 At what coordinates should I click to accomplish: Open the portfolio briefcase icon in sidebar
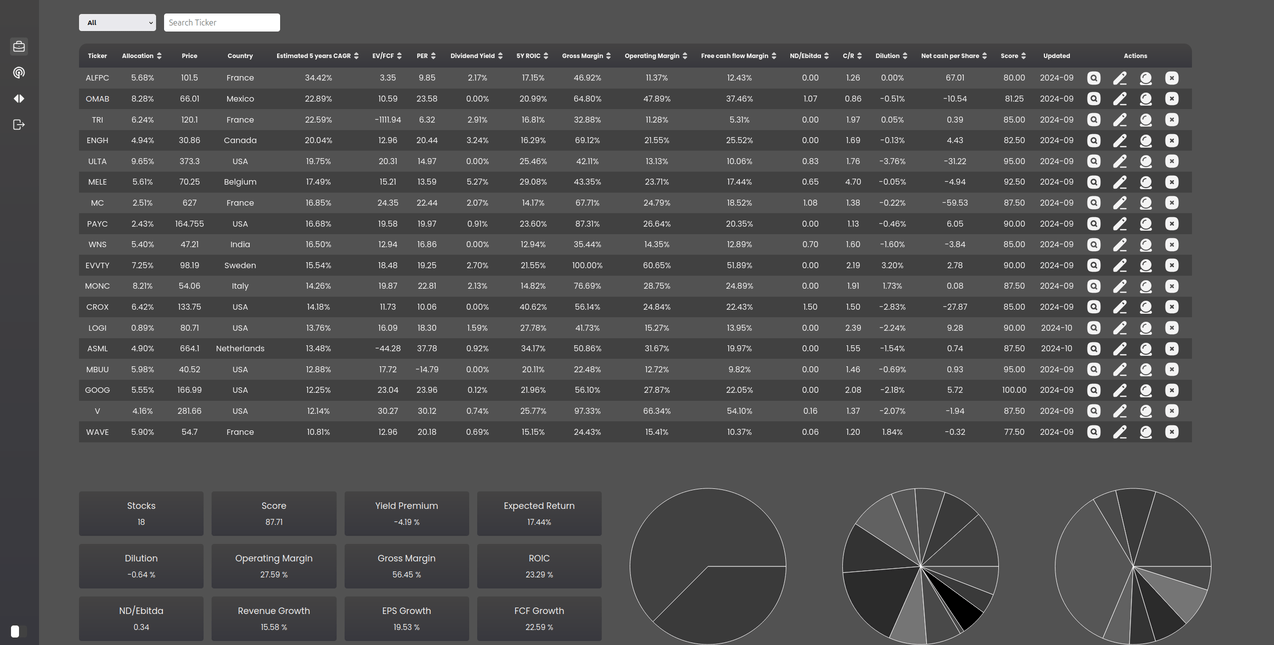coord(18,47)
